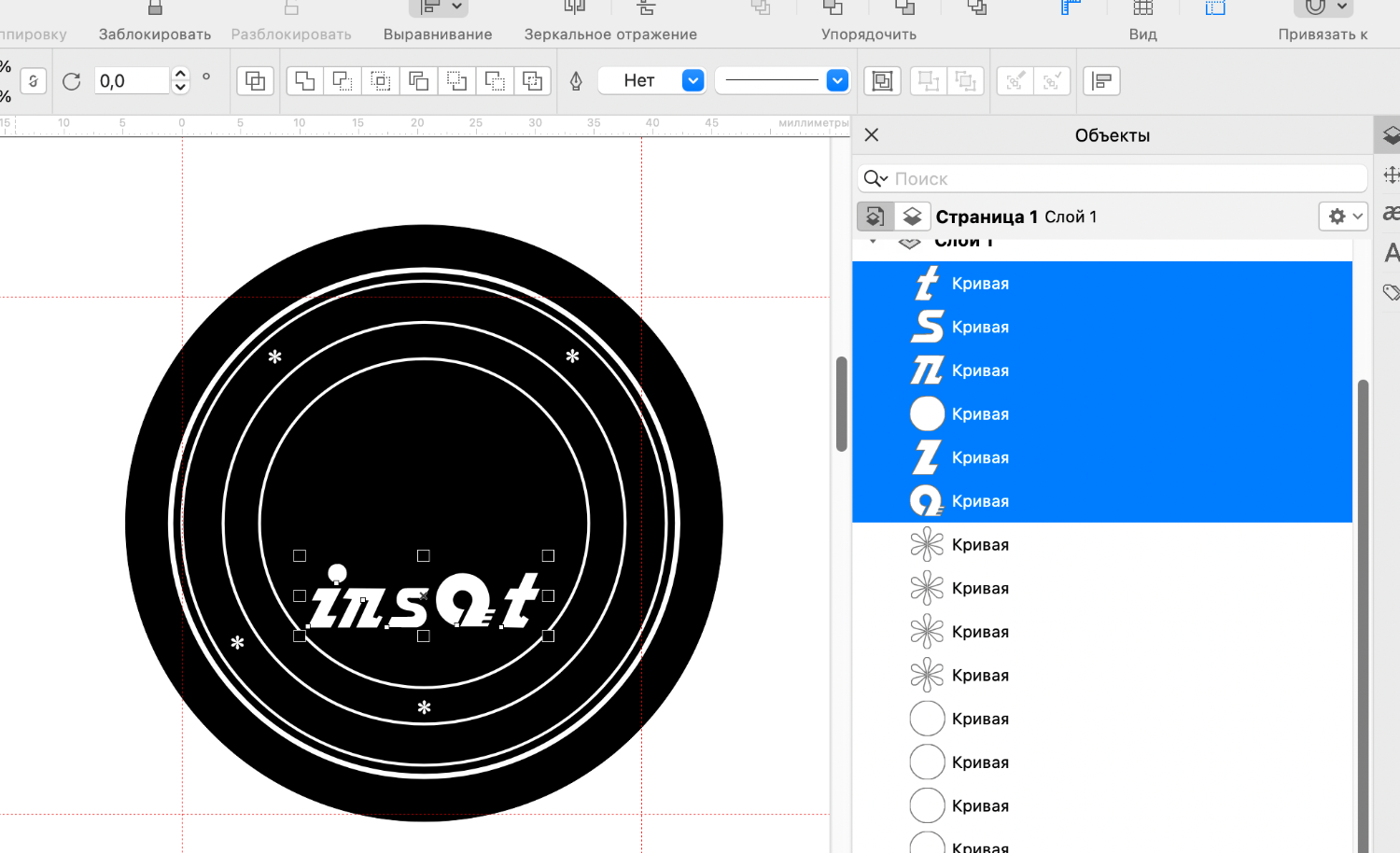The image size is (1400, 853).
Task: Click the Trim shapes icon
Action: coord(343,81)
